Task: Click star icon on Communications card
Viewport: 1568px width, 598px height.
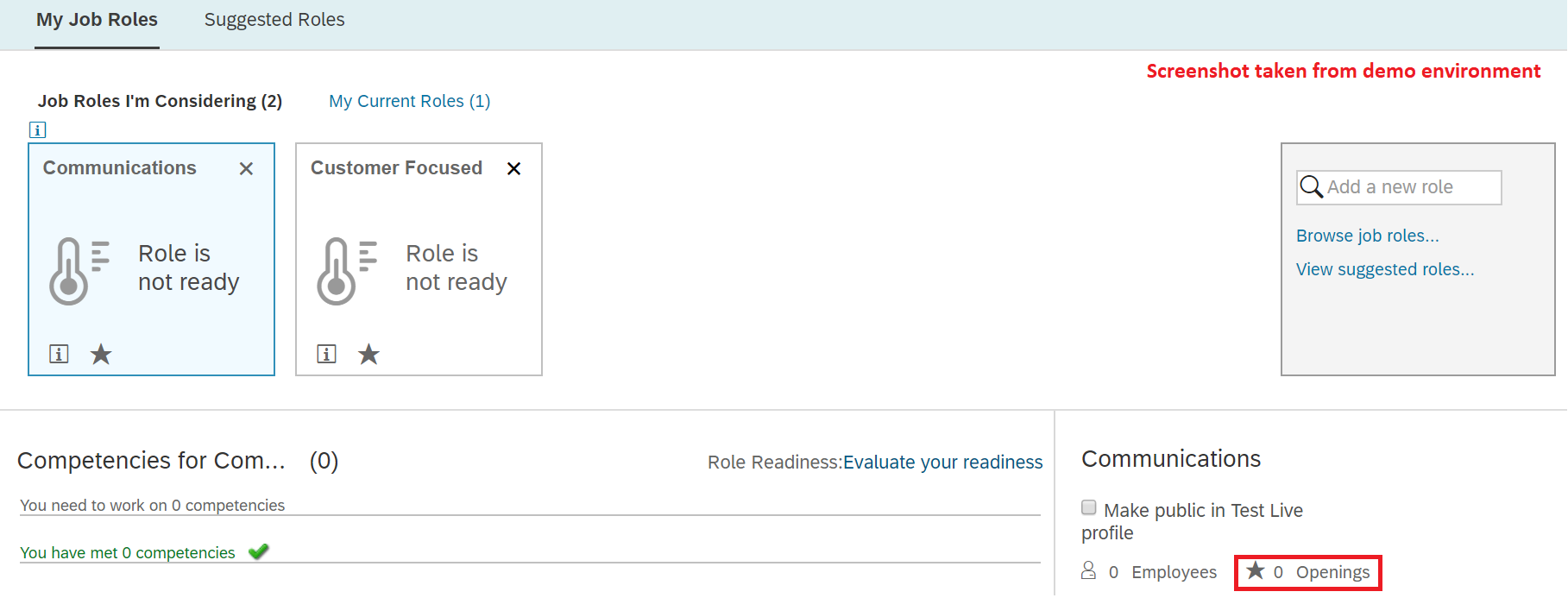Action: tap(101, 354)
